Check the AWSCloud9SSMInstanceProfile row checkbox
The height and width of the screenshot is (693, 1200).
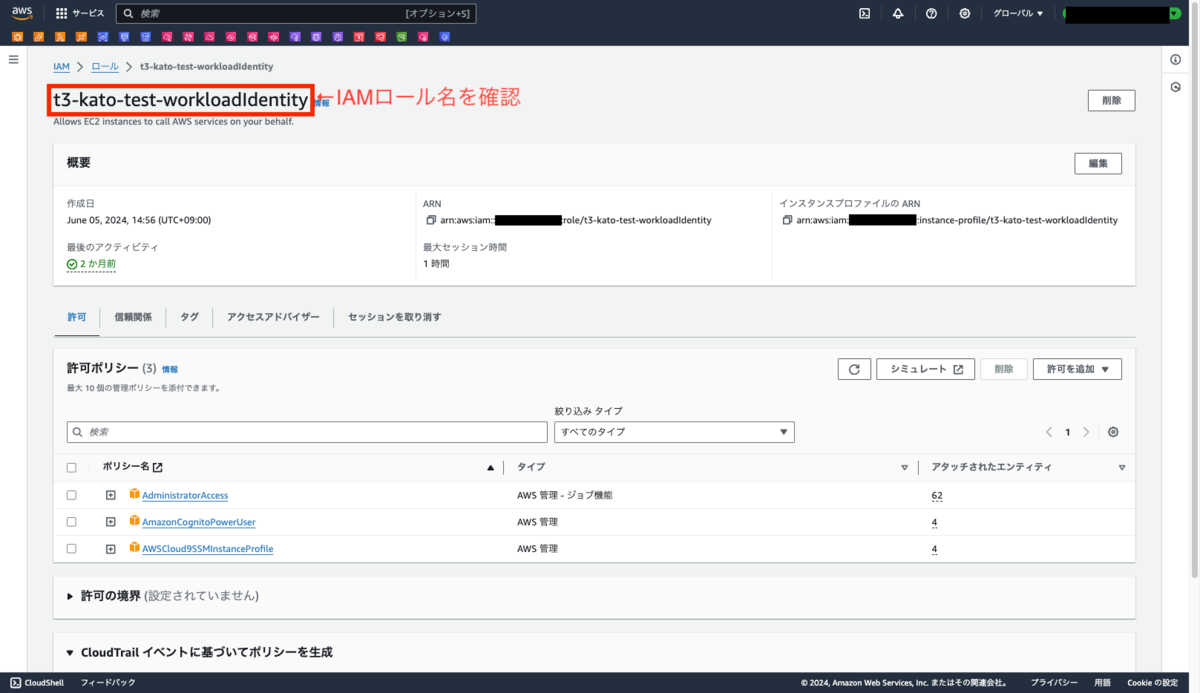[71, 549]
